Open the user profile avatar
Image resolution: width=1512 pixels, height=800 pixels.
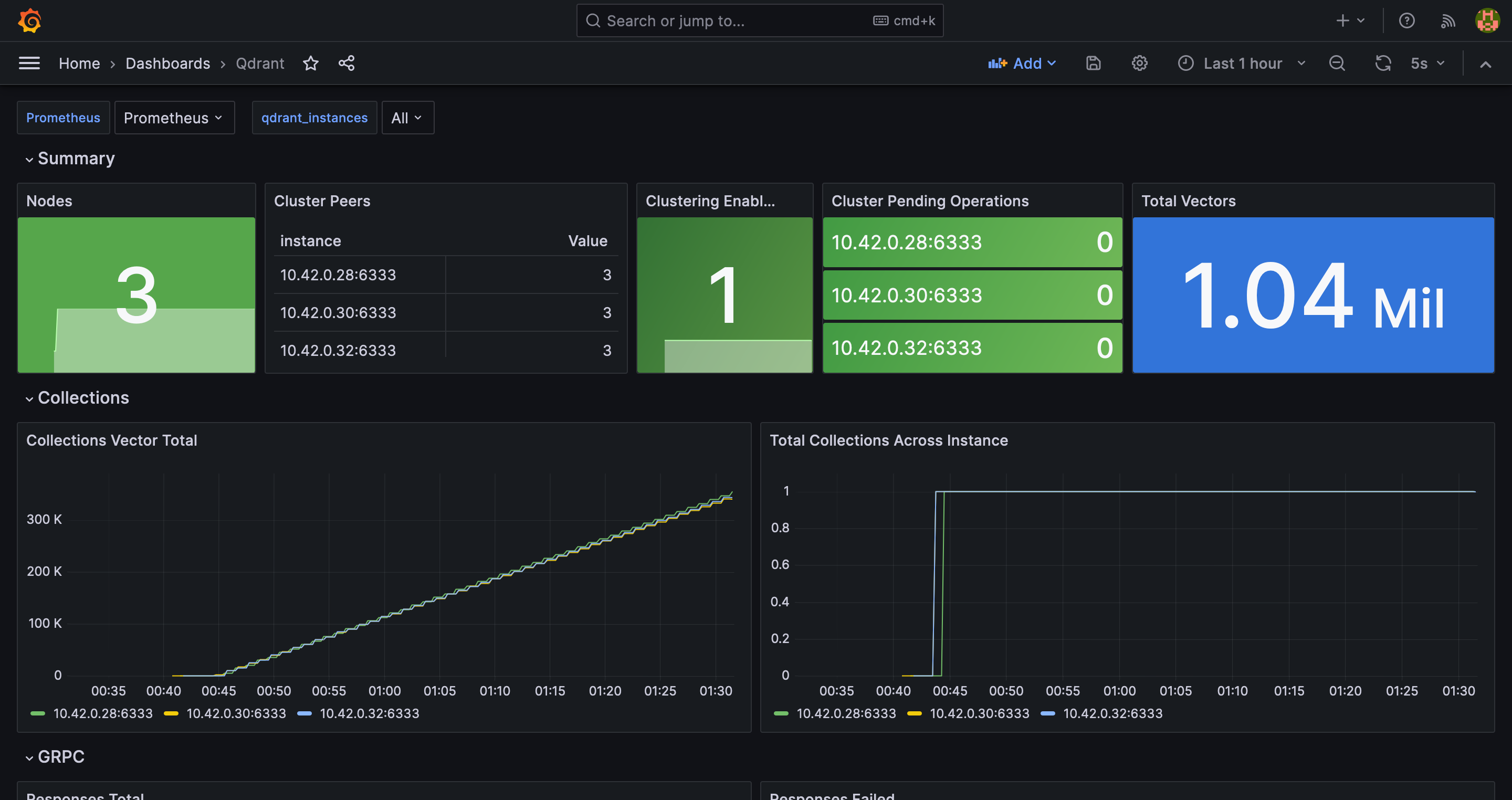point(1487,20)
